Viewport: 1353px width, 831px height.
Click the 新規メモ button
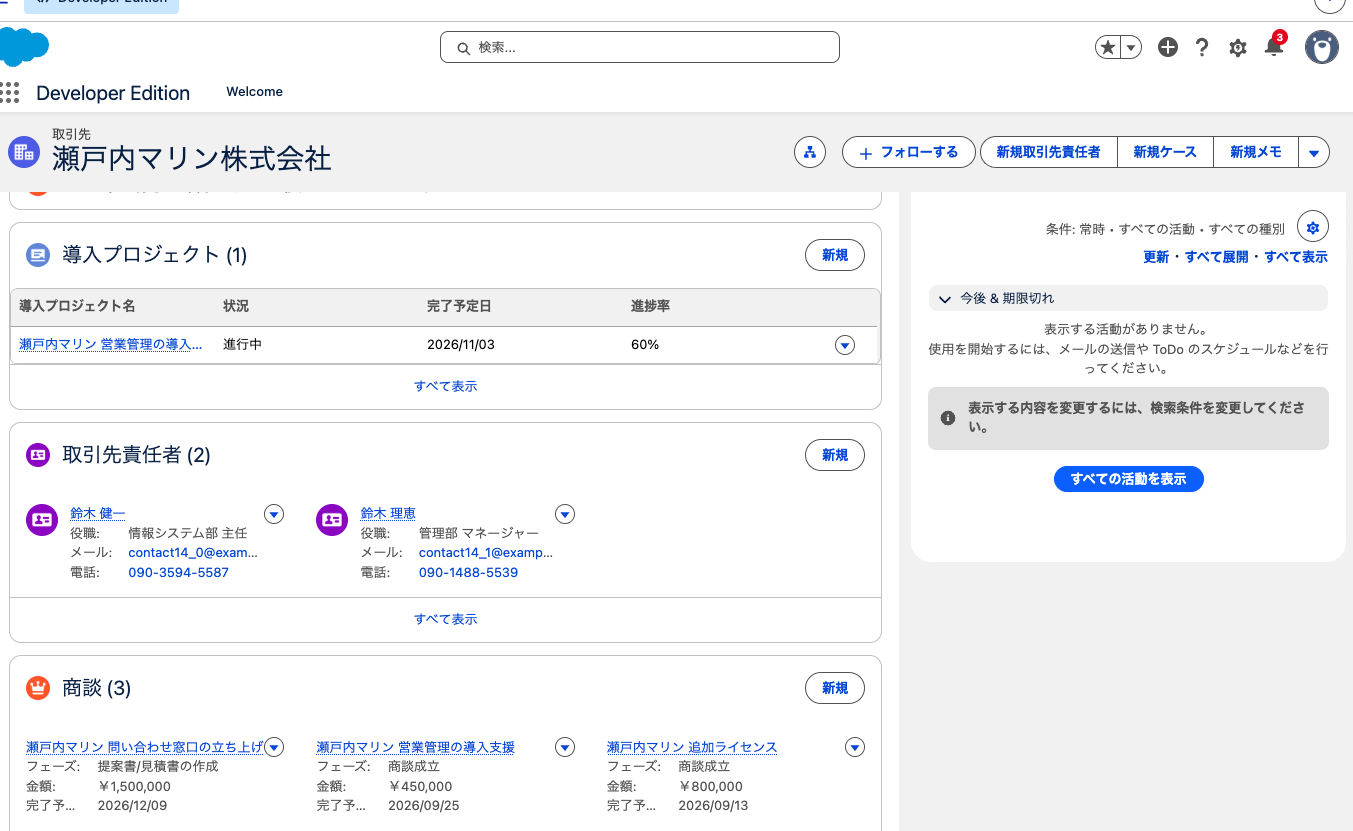[1256, 152]
